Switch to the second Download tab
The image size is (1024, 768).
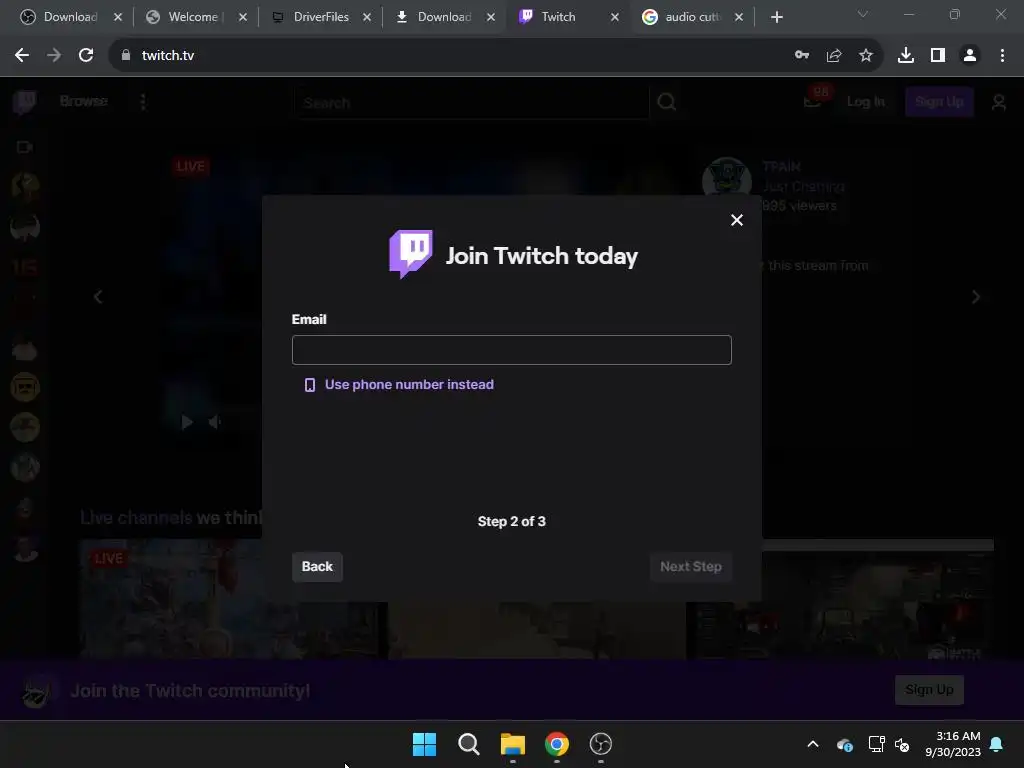tap(433, 17)
